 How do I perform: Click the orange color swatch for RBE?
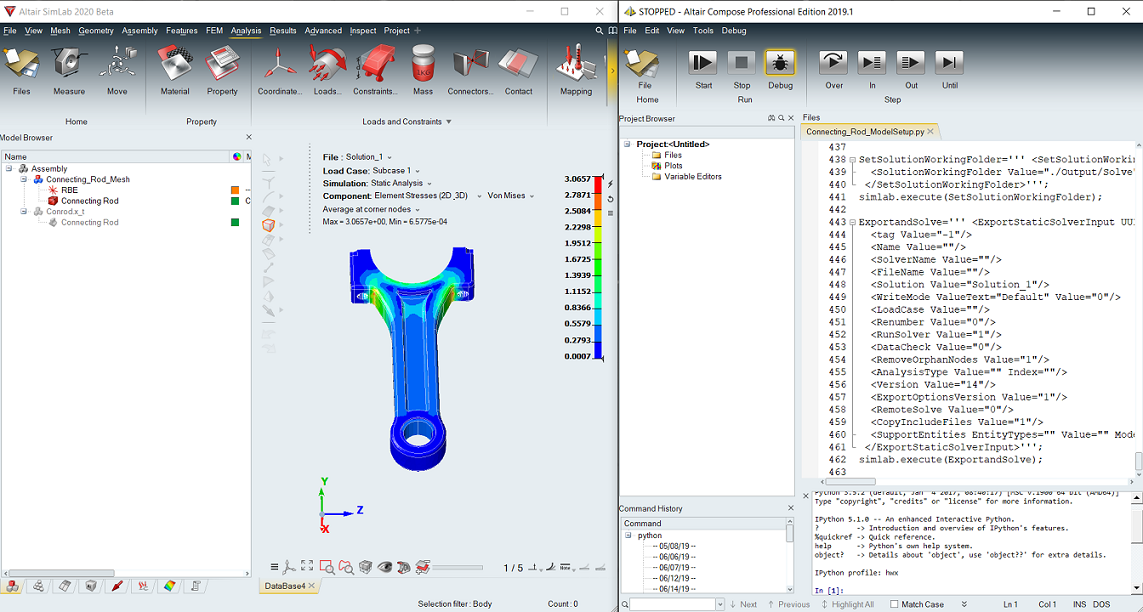click(x=235, y=190)
